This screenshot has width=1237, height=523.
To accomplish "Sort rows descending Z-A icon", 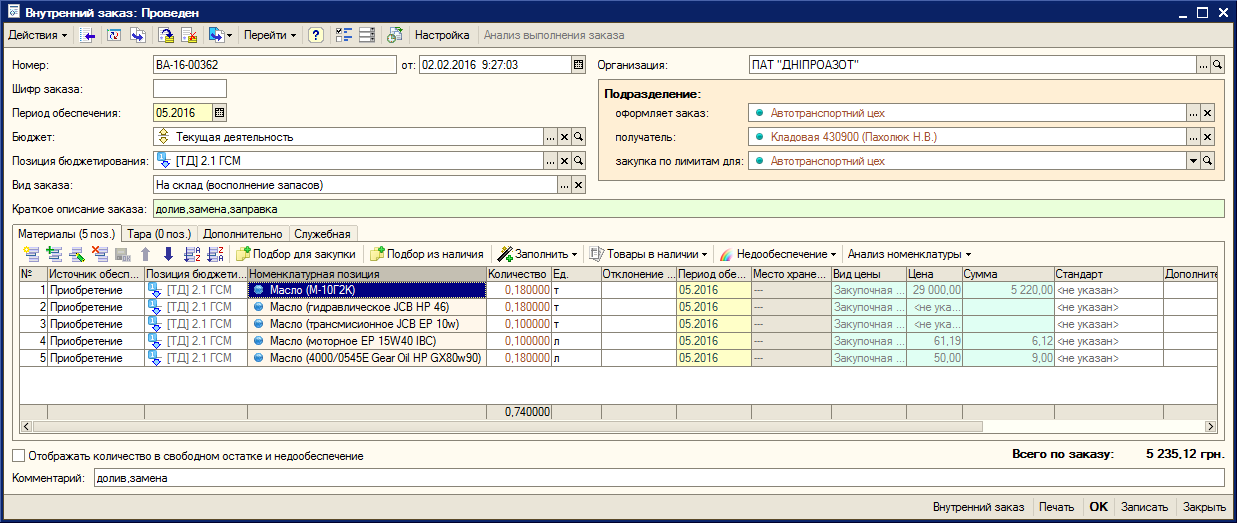I will tap(214, 254).
